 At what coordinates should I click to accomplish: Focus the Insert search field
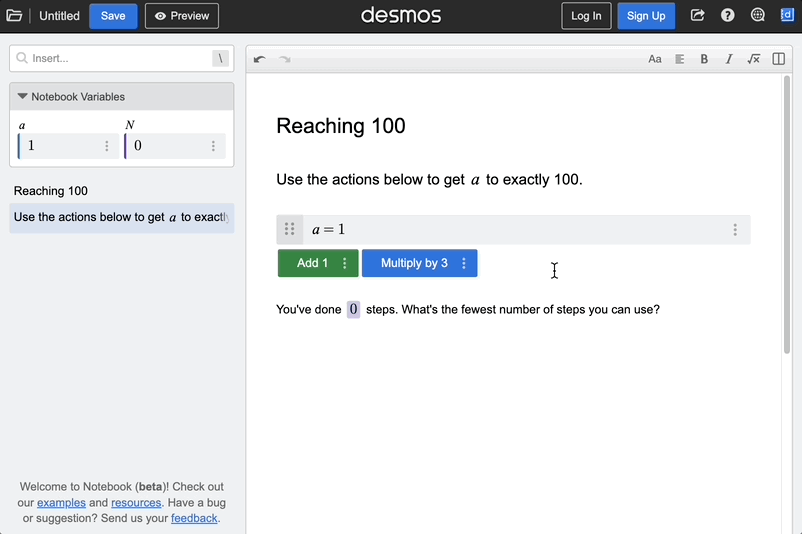pos(122,58)
